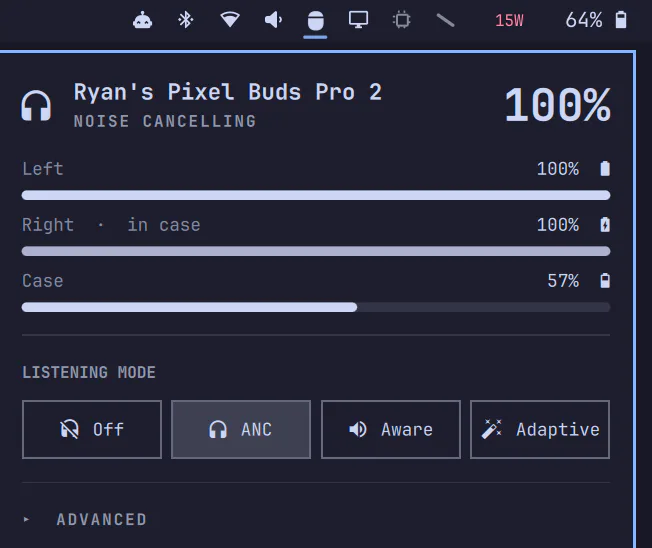652x548 pixels.
Task: Open the CPU chip icon
Action: [402, 20]
